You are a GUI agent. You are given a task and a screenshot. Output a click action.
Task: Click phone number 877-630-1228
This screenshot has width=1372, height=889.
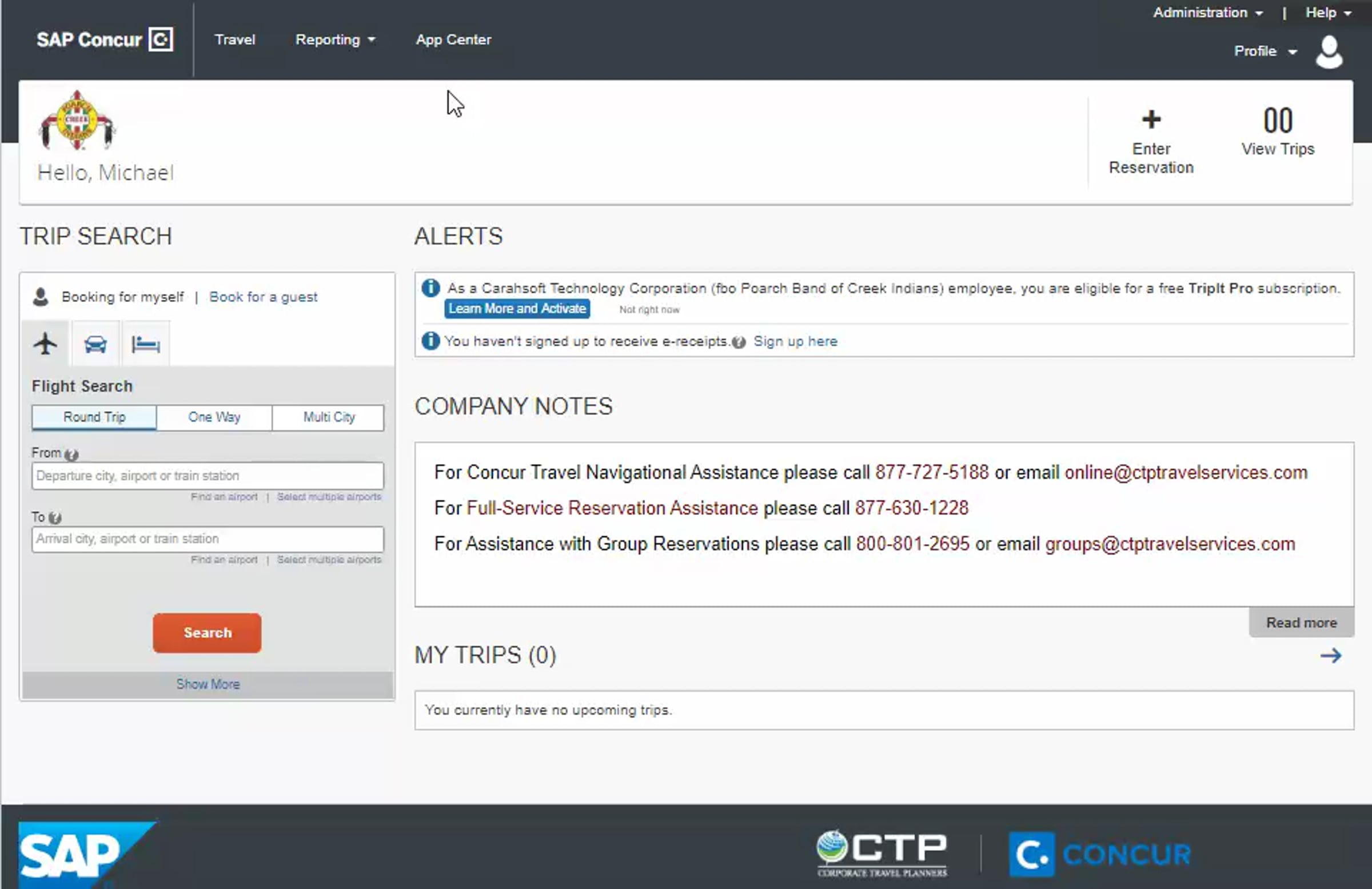click(x=911, y=508)
